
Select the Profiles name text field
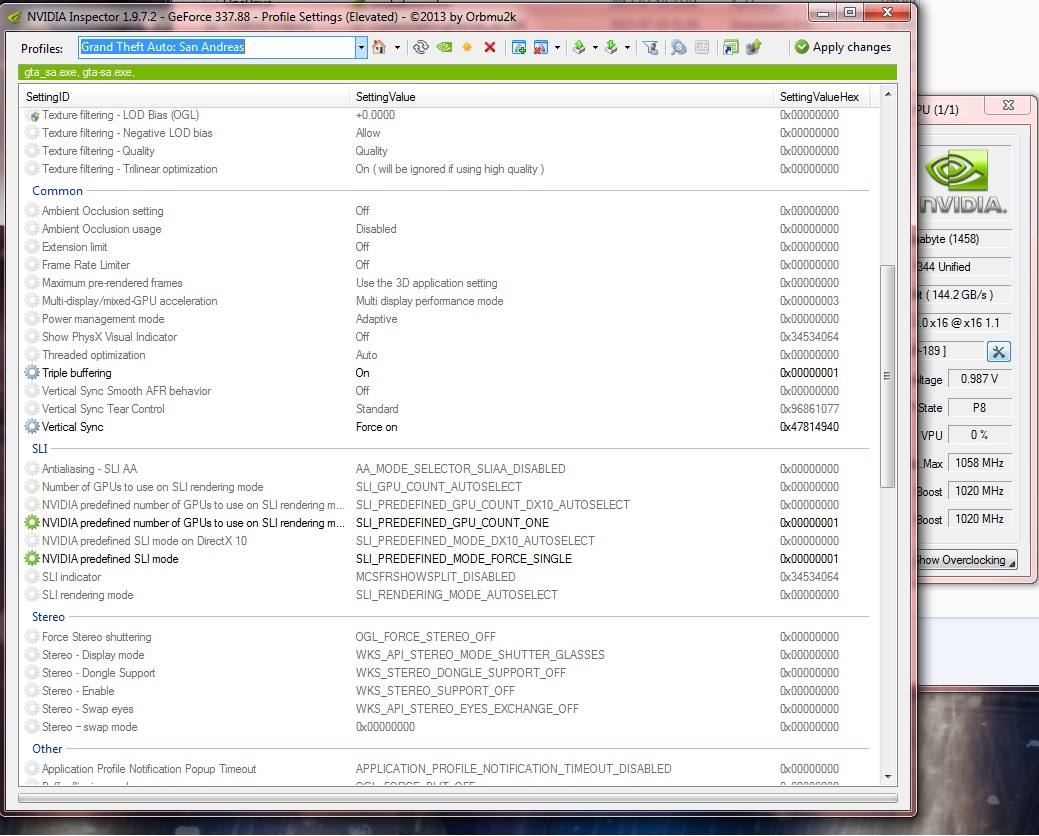point(217,47)
